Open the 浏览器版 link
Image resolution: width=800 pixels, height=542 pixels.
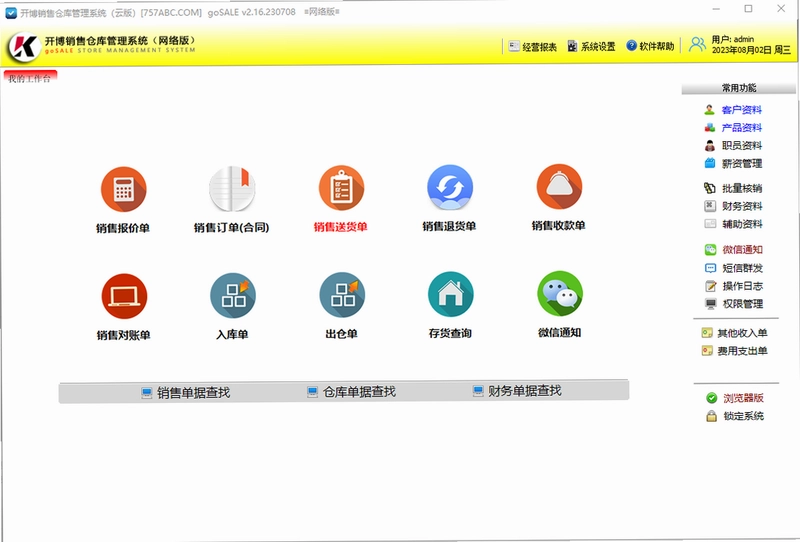(x=743, y=398)
